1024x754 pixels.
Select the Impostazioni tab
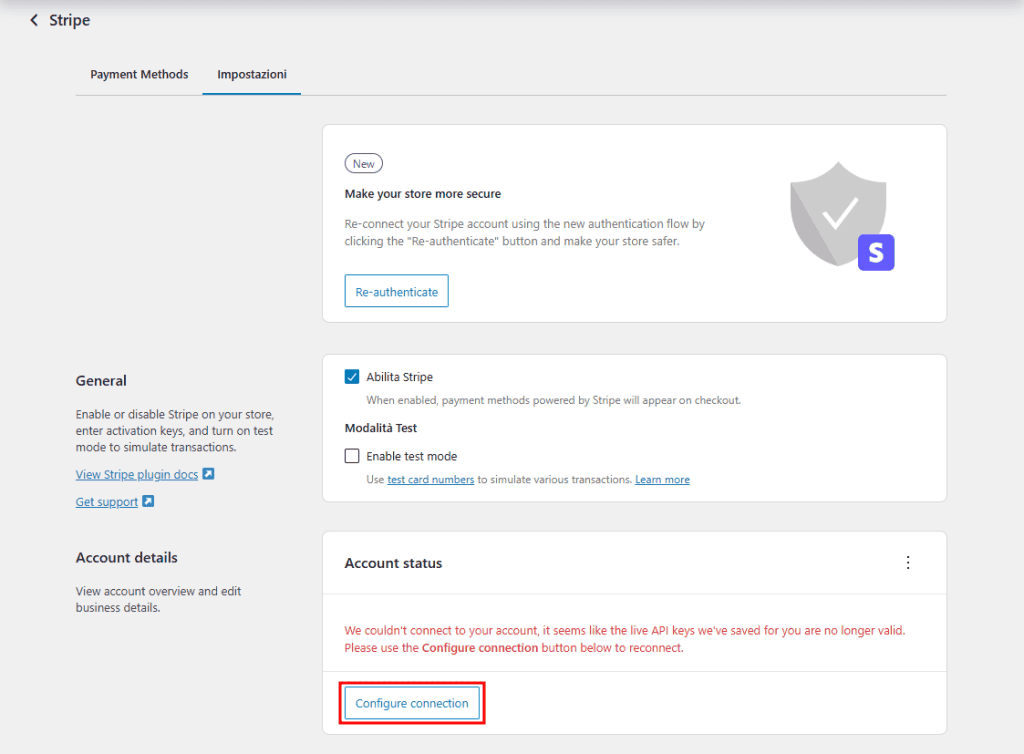(x=250, y=73)
